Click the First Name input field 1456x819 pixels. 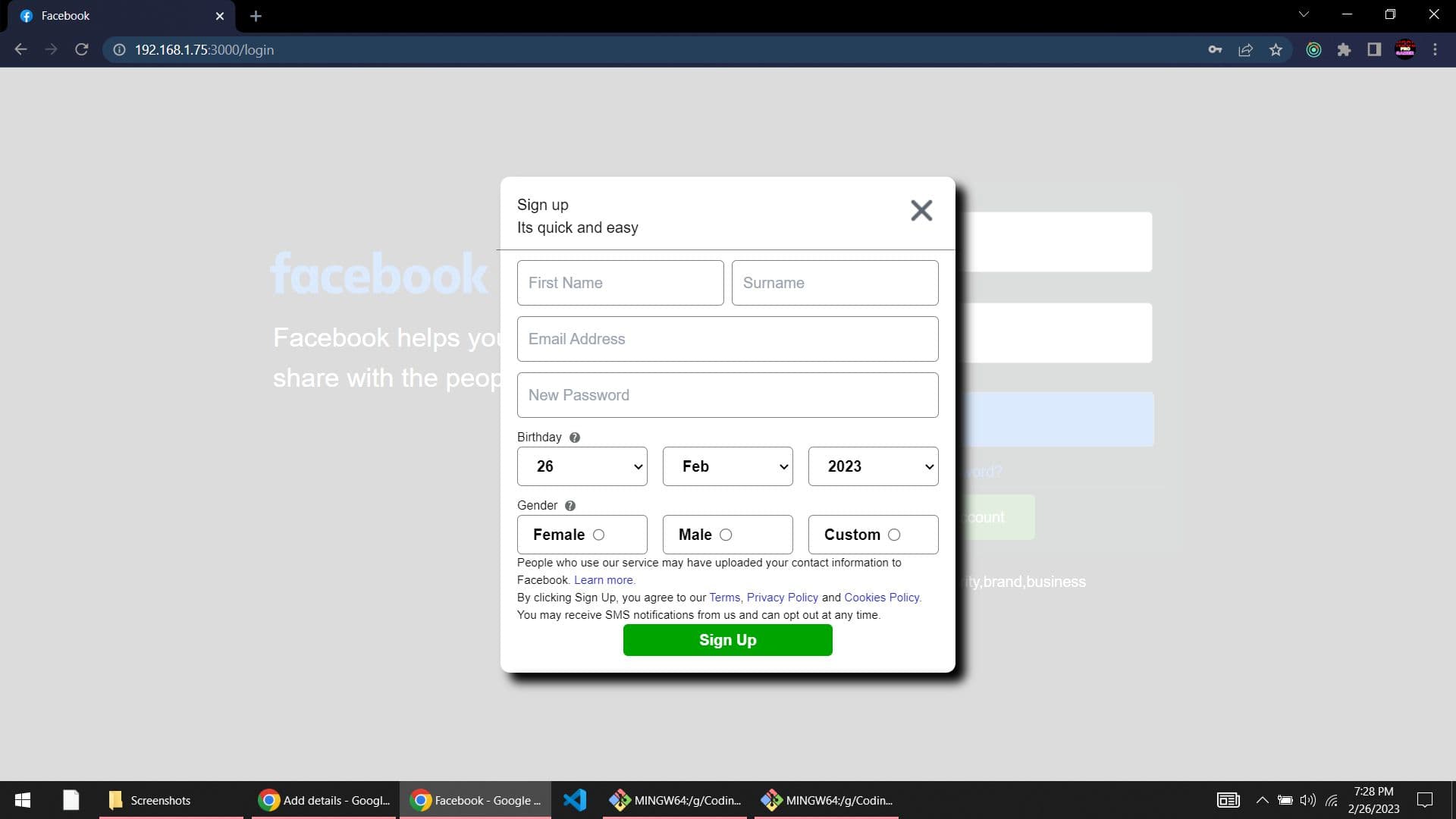click(x=620, y=283)
